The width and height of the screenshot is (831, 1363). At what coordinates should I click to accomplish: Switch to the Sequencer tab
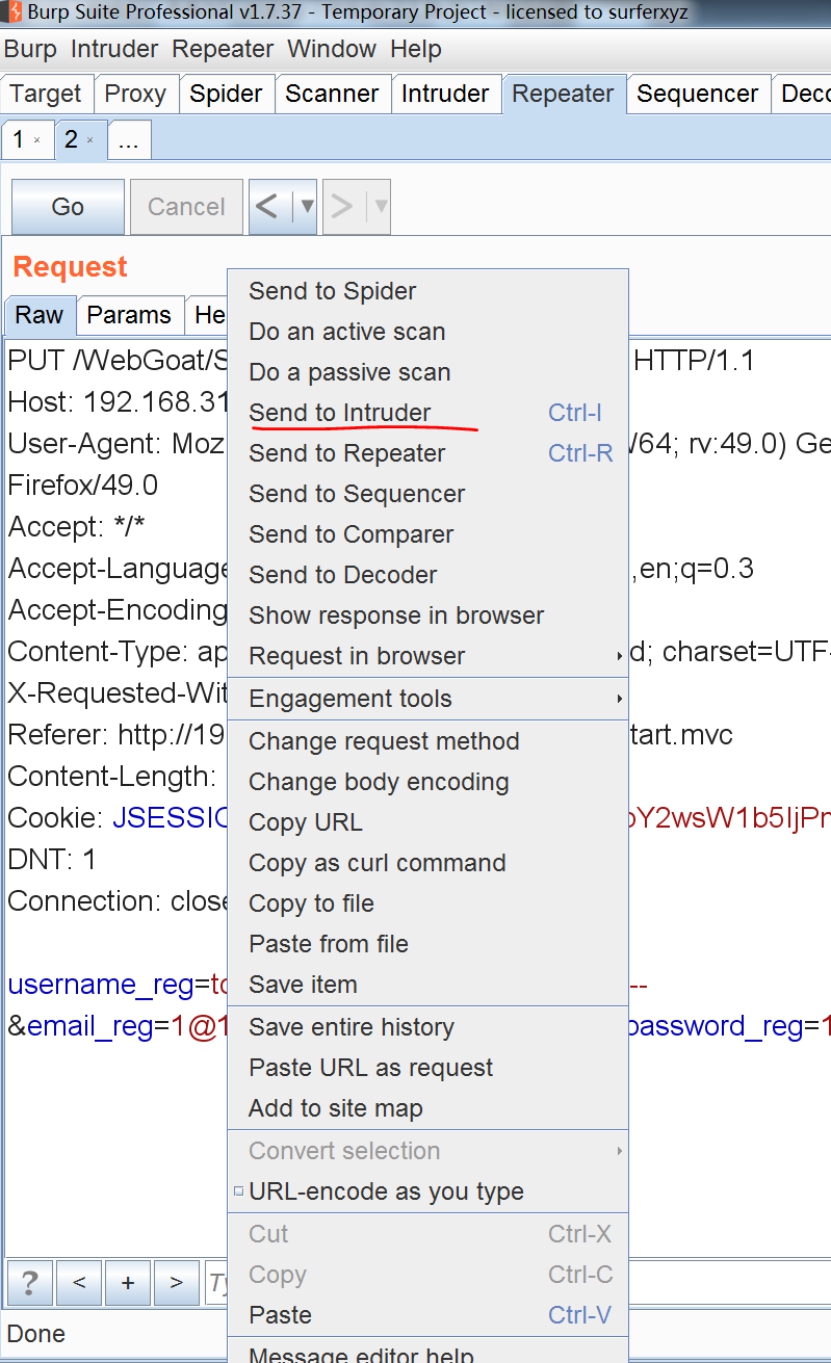click(697, 94)
